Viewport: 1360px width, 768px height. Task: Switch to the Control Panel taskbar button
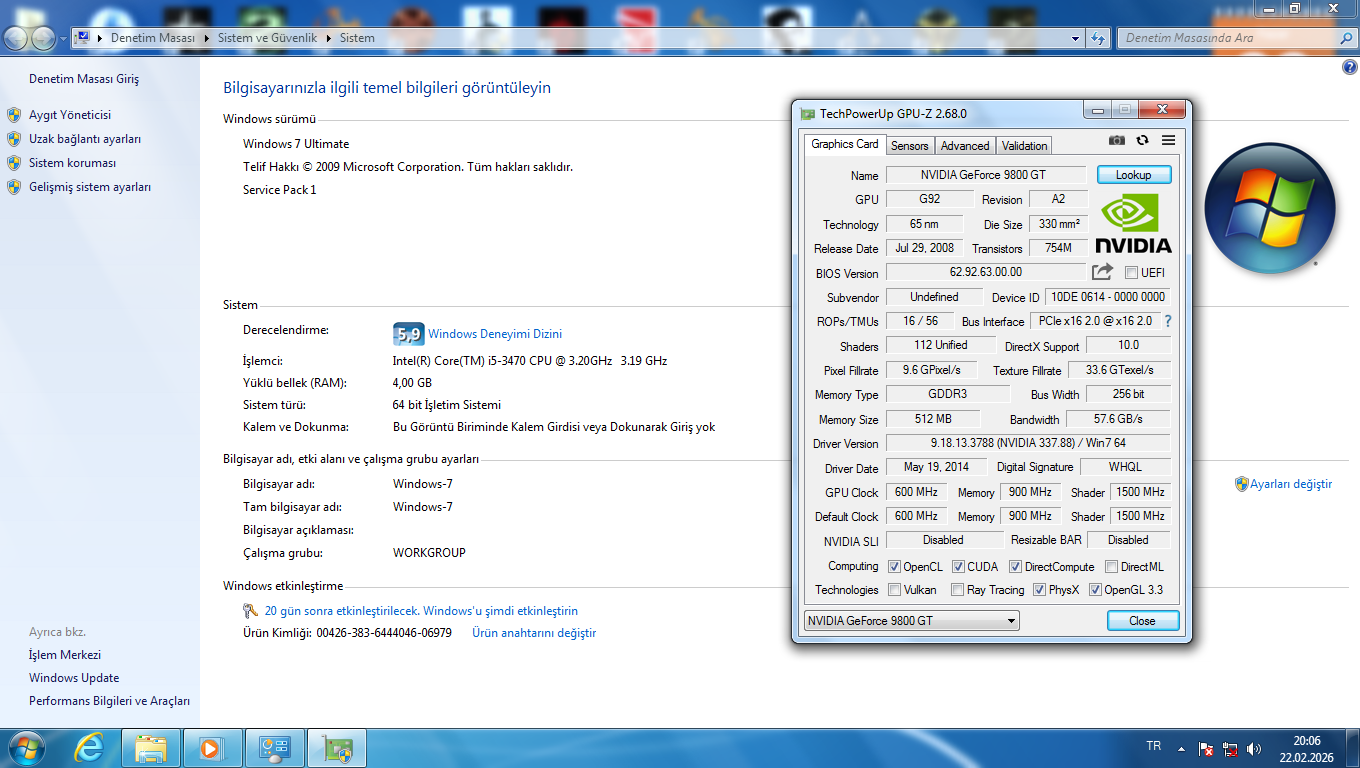[x=273, y=748]
